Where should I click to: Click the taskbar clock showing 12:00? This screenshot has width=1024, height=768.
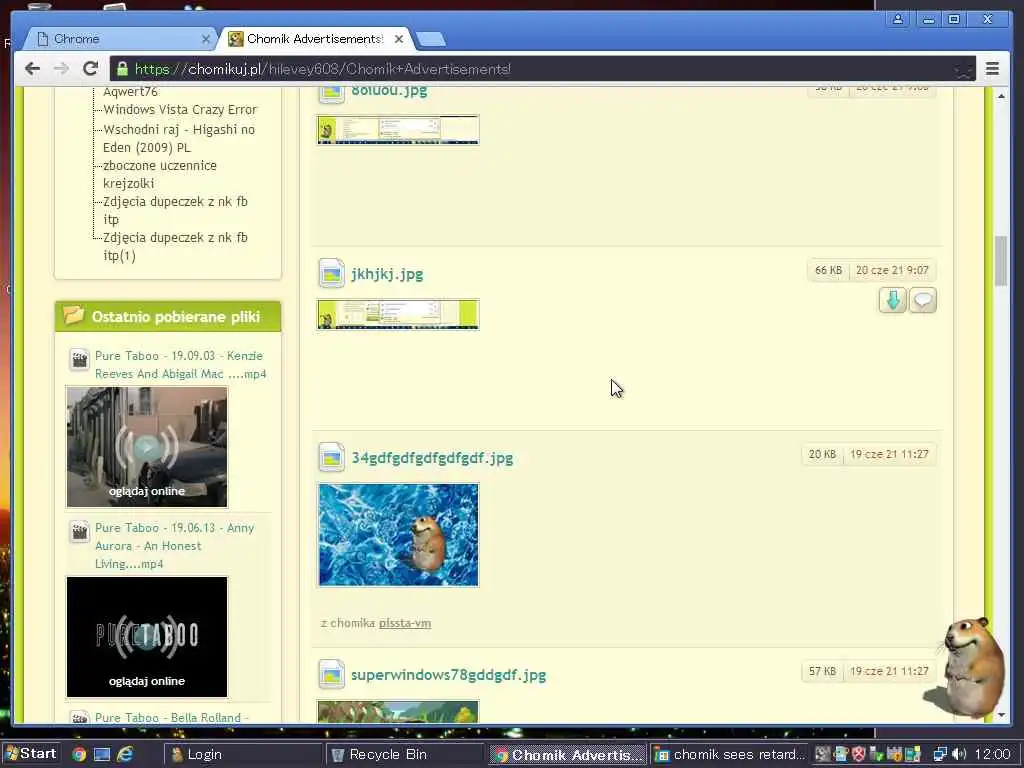(x=993, y=755)
